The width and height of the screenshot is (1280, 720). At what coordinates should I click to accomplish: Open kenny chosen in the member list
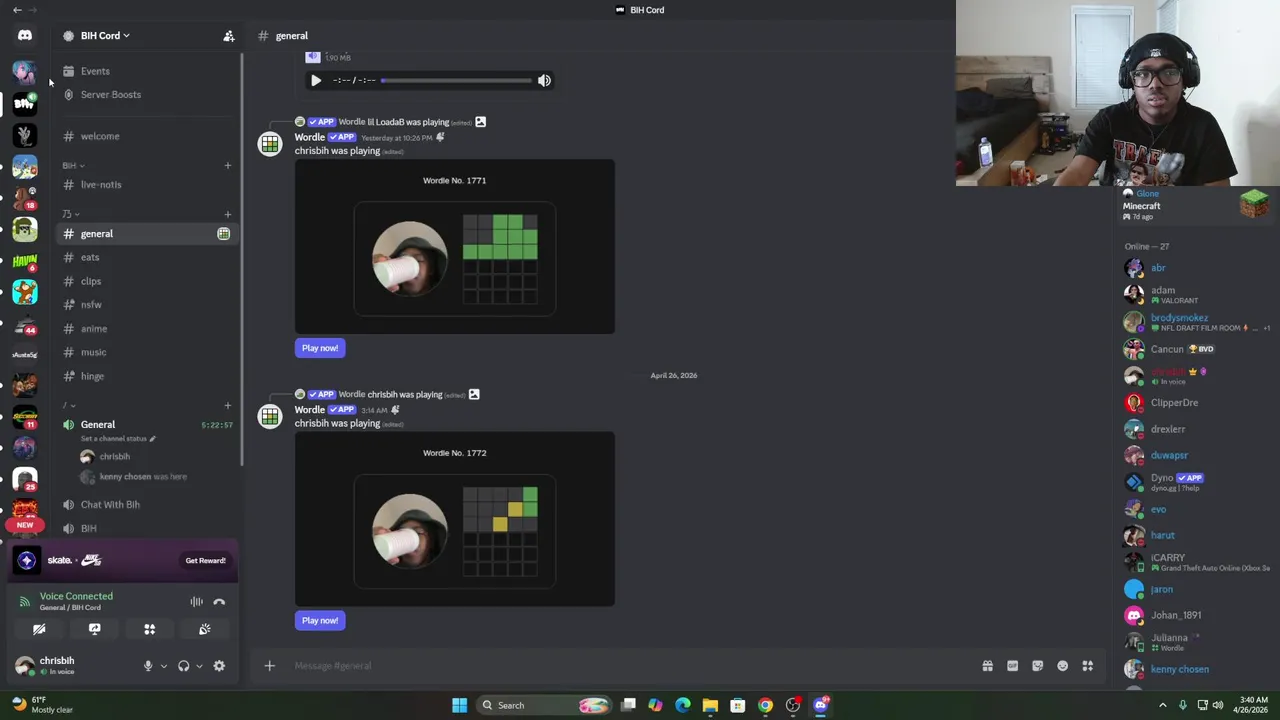pos(1195,670)
